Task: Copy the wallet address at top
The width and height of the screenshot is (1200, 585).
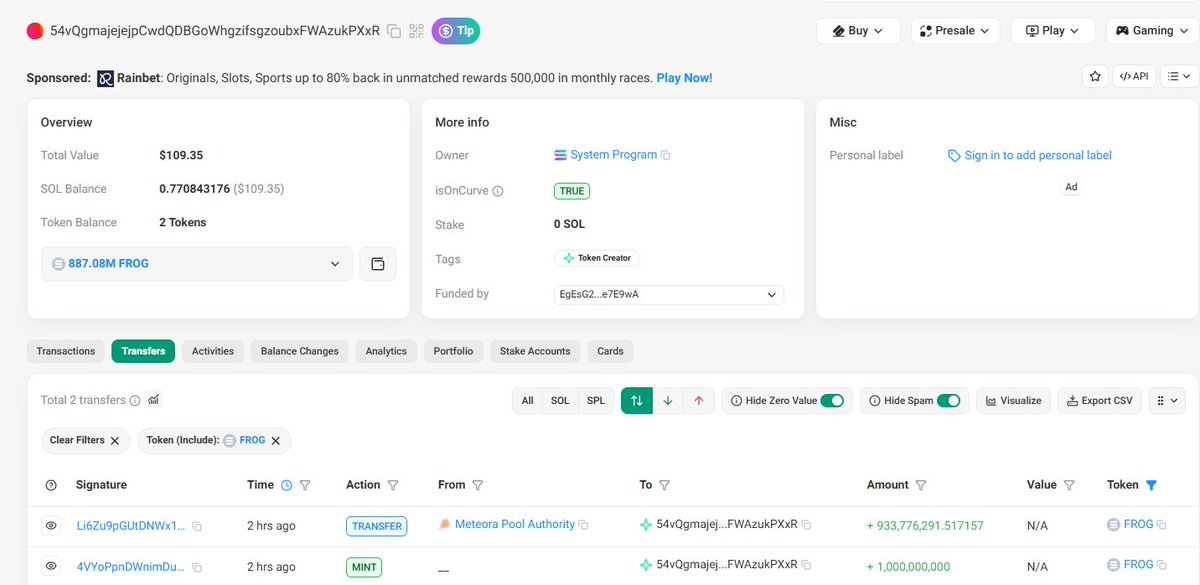Action: click(394, 31)
